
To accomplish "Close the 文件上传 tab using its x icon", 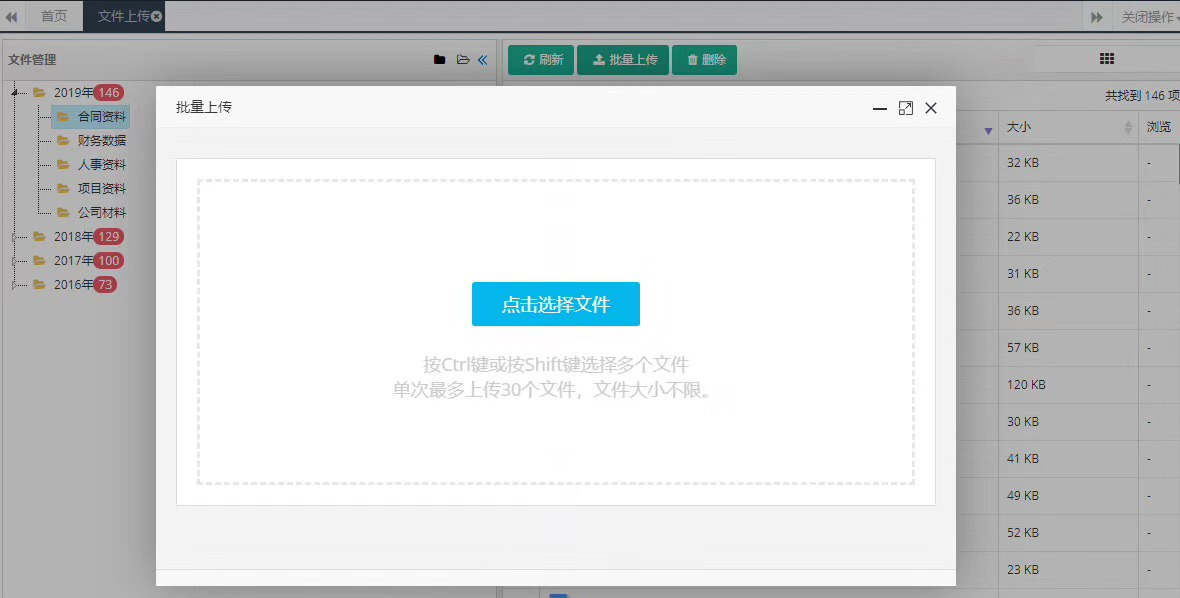I will [157, 17].
